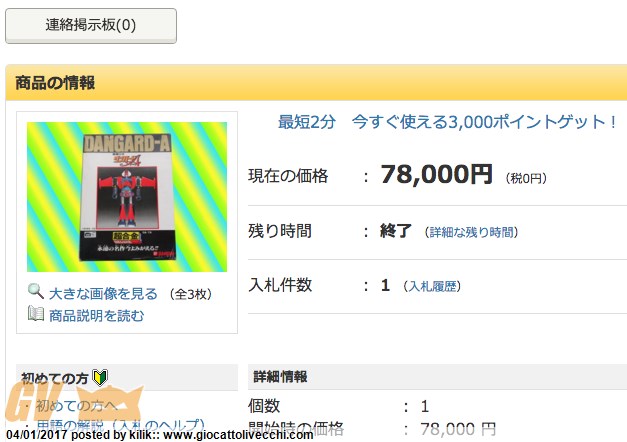Click the 初めての方 panel heading
The width and height of the screenshot is (627, 442).
click(x=54, y=378)
